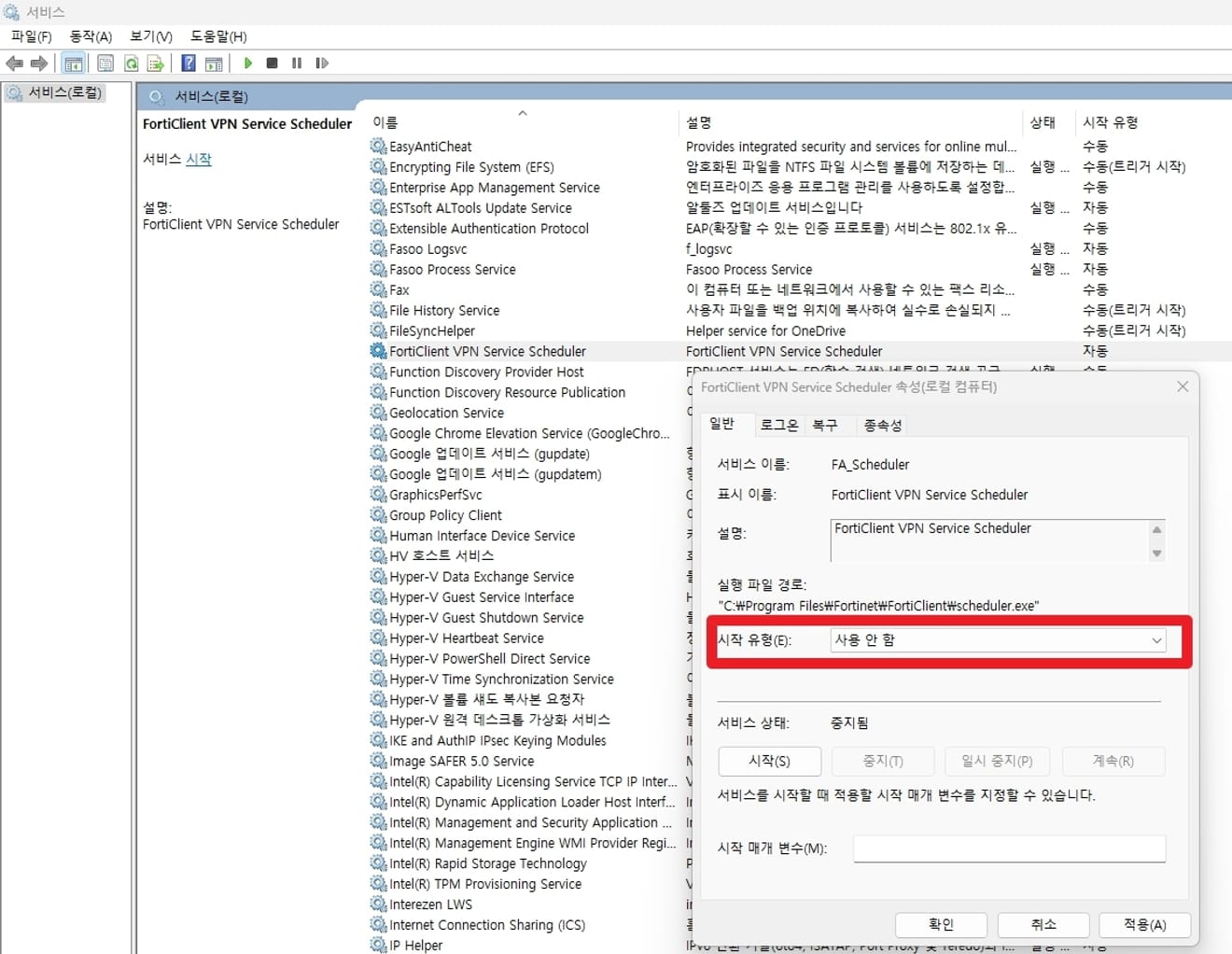The image size is (1232, 954).
Task: Click the gear icon beside FortiClient VPN Service Scheduler row
Action: tap(378, 352)
